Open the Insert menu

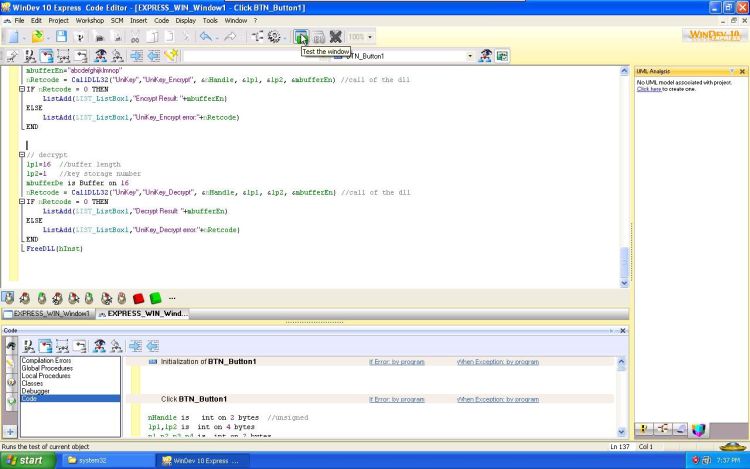[139, 21]
